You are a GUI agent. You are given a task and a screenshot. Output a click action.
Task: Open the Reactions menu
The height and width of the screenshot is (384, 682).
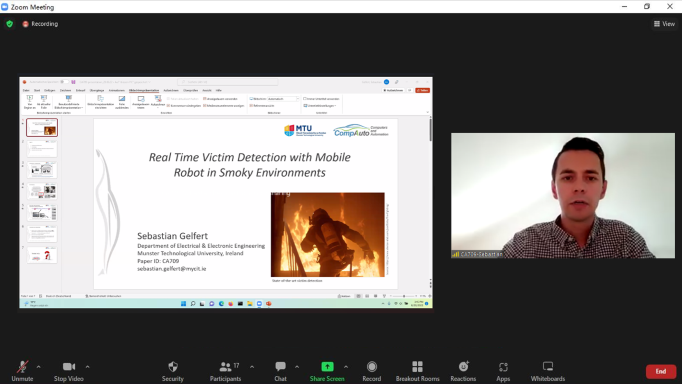pos(463,371)
